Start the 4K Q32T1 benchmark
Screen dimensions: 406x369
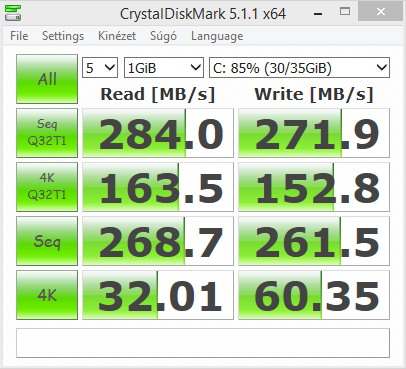tap(47, 187)
